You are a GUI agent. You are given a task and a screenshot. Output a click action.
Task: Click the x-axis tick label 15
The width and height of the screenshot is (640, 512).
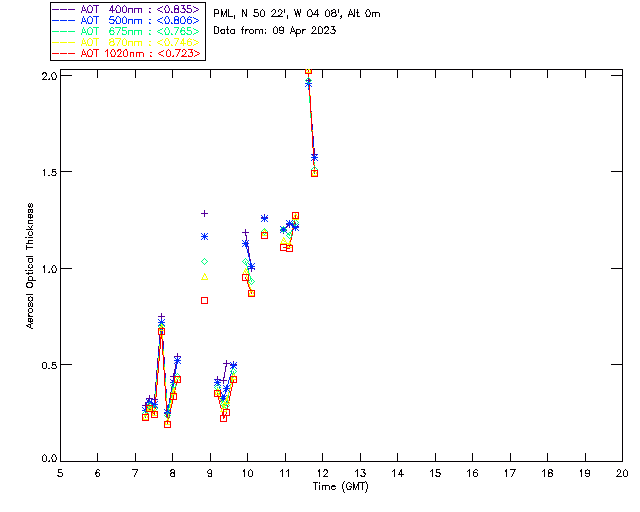(x=435, y=473)
